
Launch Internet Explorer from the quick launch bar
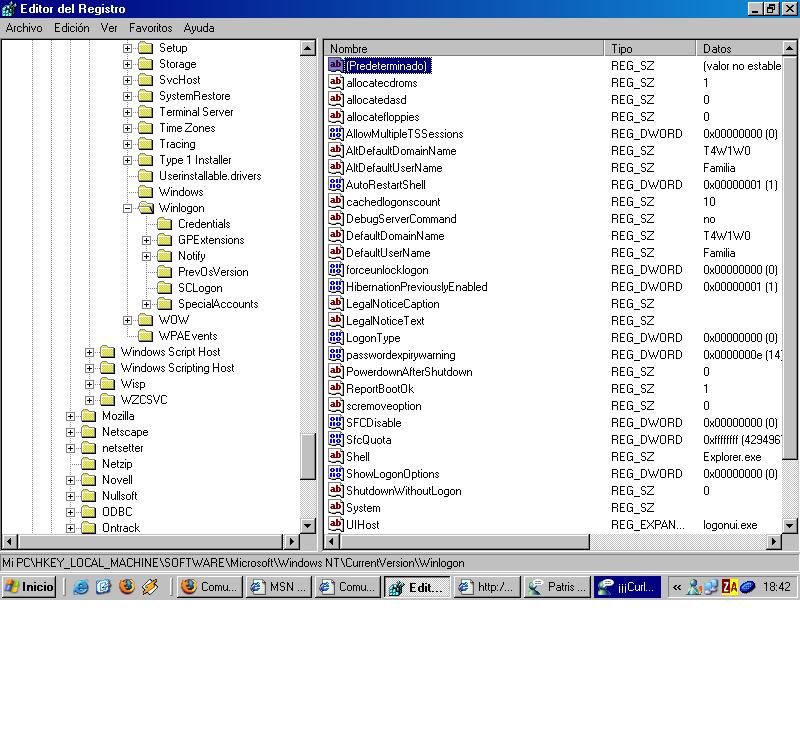(x=81, y=587)
